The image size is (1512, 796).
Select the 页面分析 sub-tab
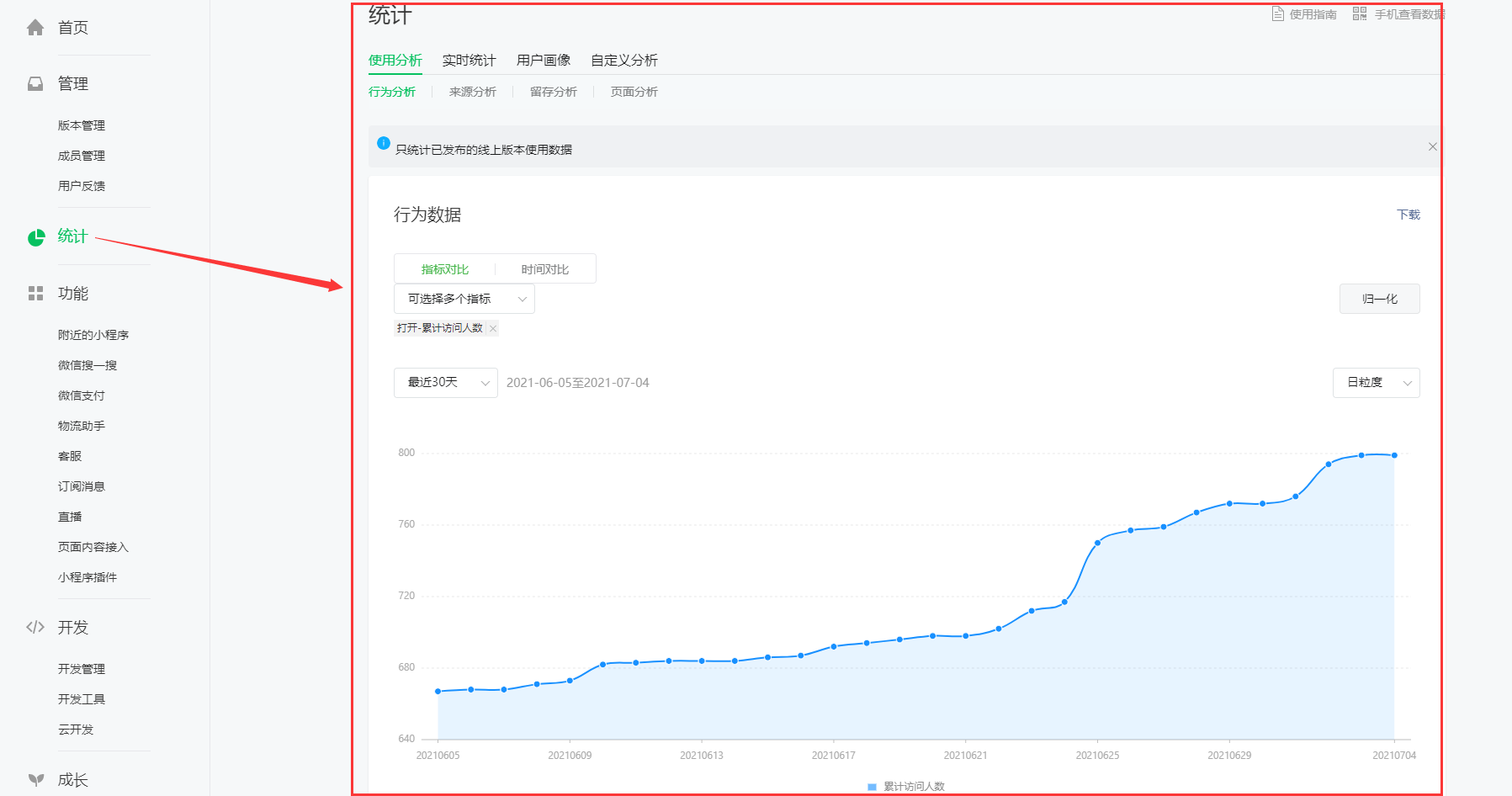(x=634, y=92)
